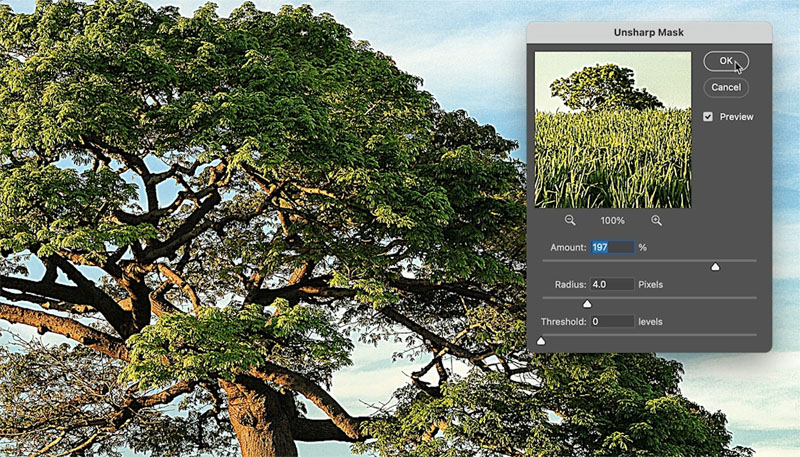Click the grass field preview thumbnail
800x457 pixels.
pos(613,130)
